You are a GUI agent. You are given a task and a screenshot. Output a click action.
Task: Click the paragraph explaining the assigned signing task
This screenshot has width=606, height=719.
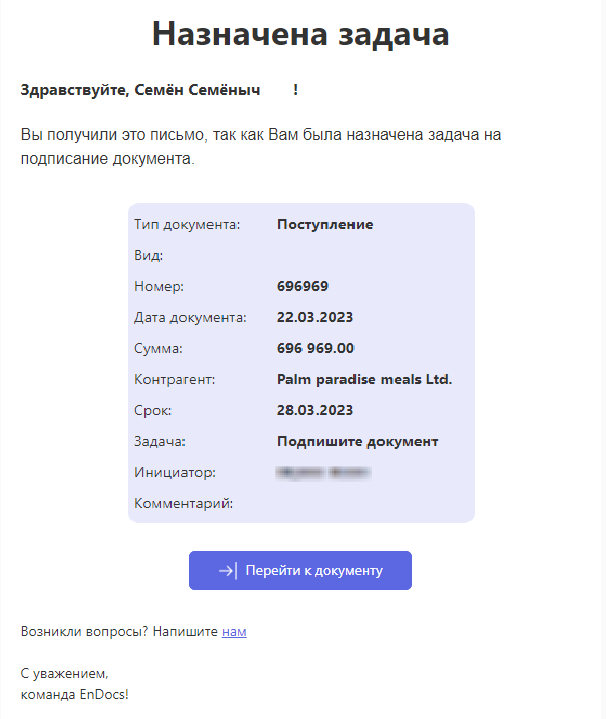(x=261, y=146)
